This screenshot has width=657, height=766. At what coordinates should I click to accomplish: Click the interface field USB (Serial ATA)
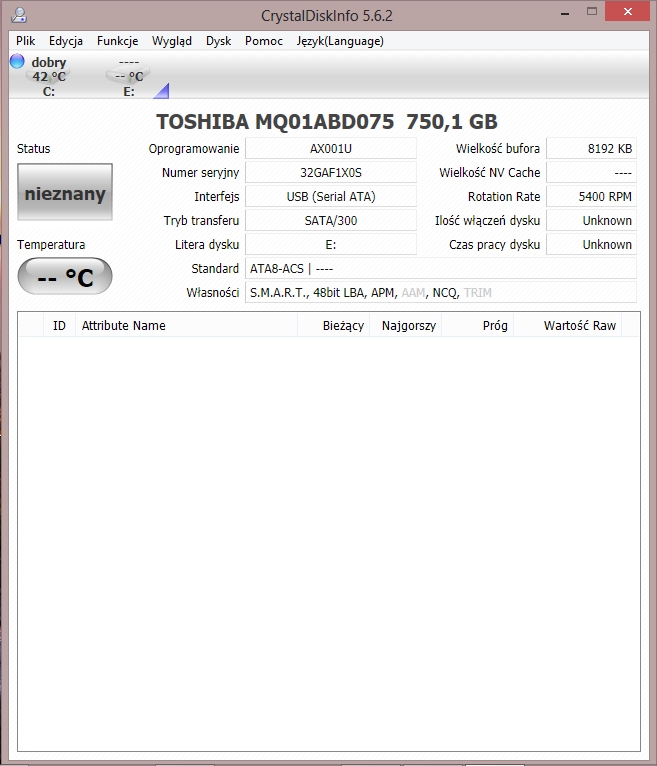331,196
